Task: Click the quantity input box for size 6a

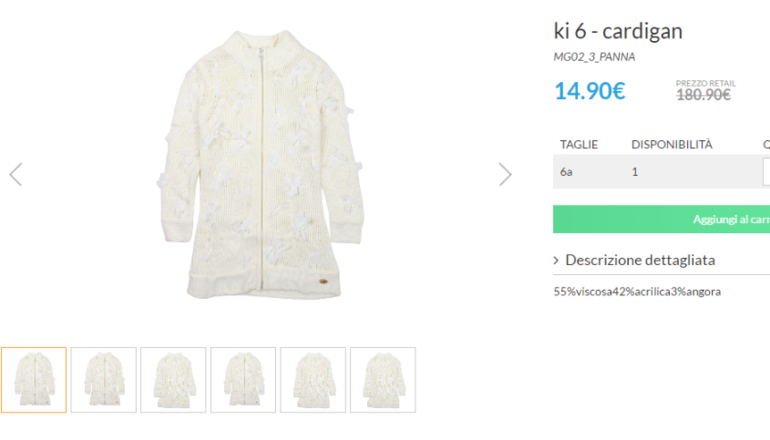Action: pyautogui.click(x=765, y=172)
